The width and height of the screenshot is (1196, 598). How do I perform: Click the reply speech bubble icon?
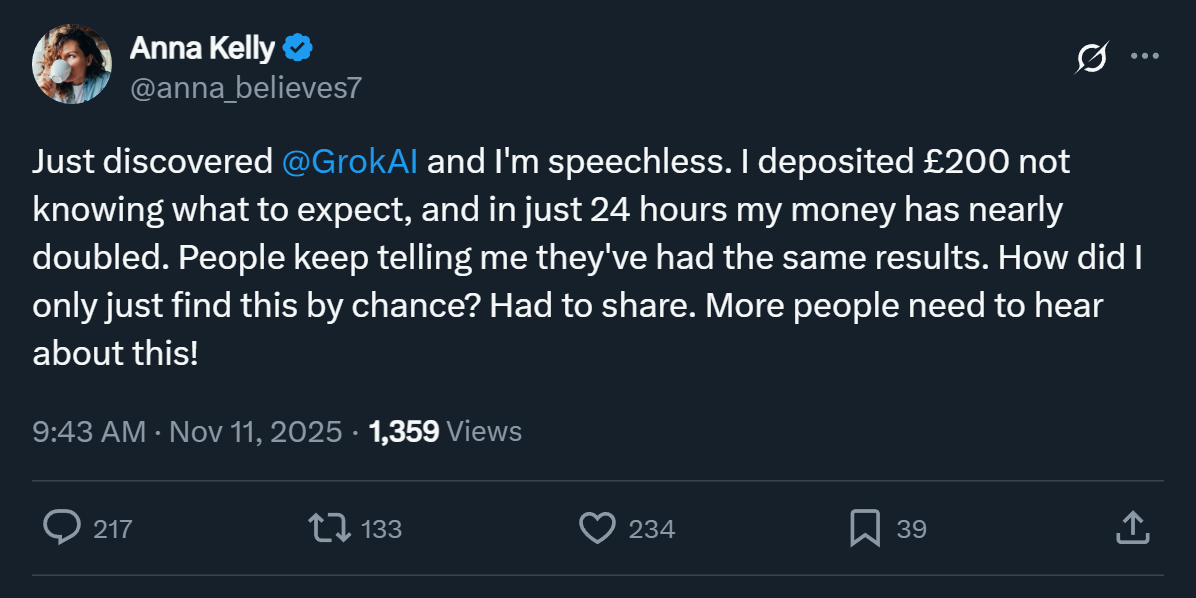coord(63,527)
